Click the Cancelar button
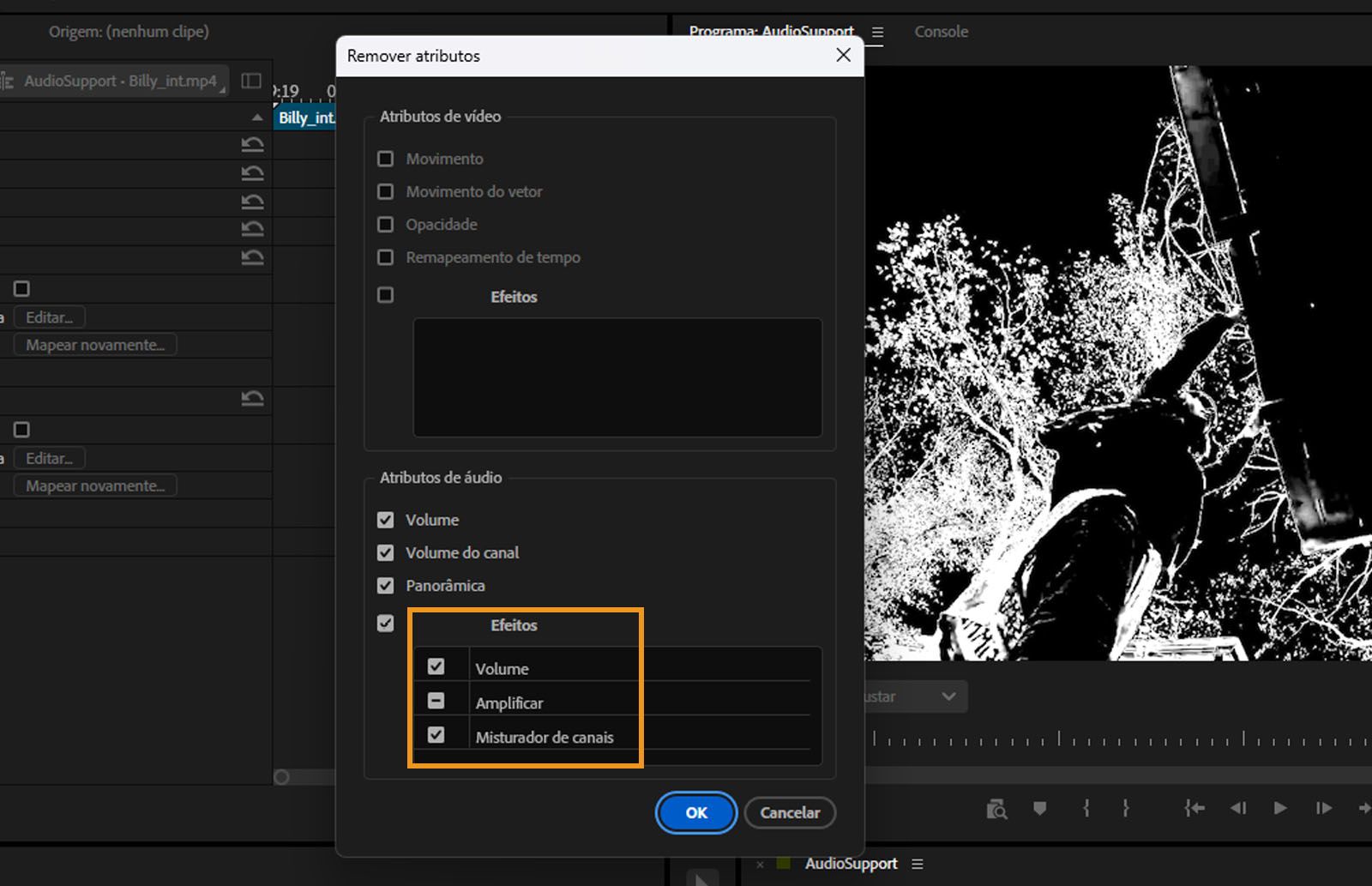This screenshot has height=886, width=1372. pos(789,812)
